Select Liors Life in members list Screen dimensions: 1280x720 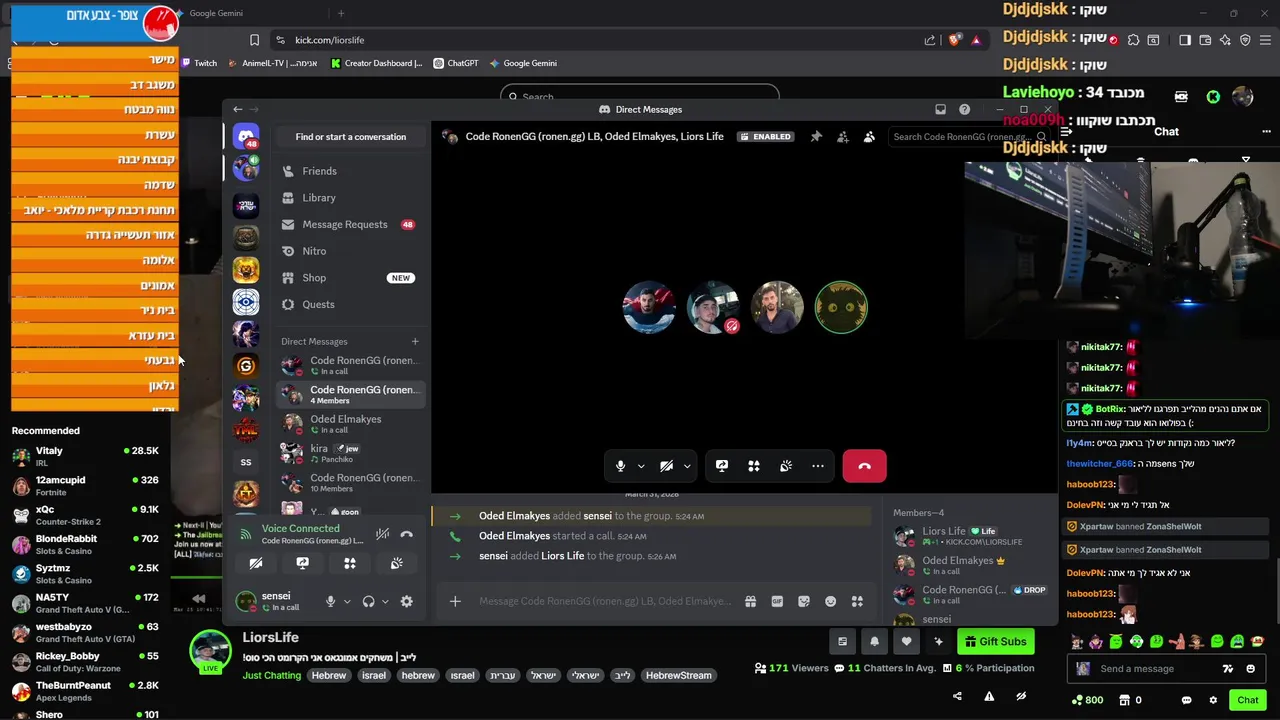(969, 536)
